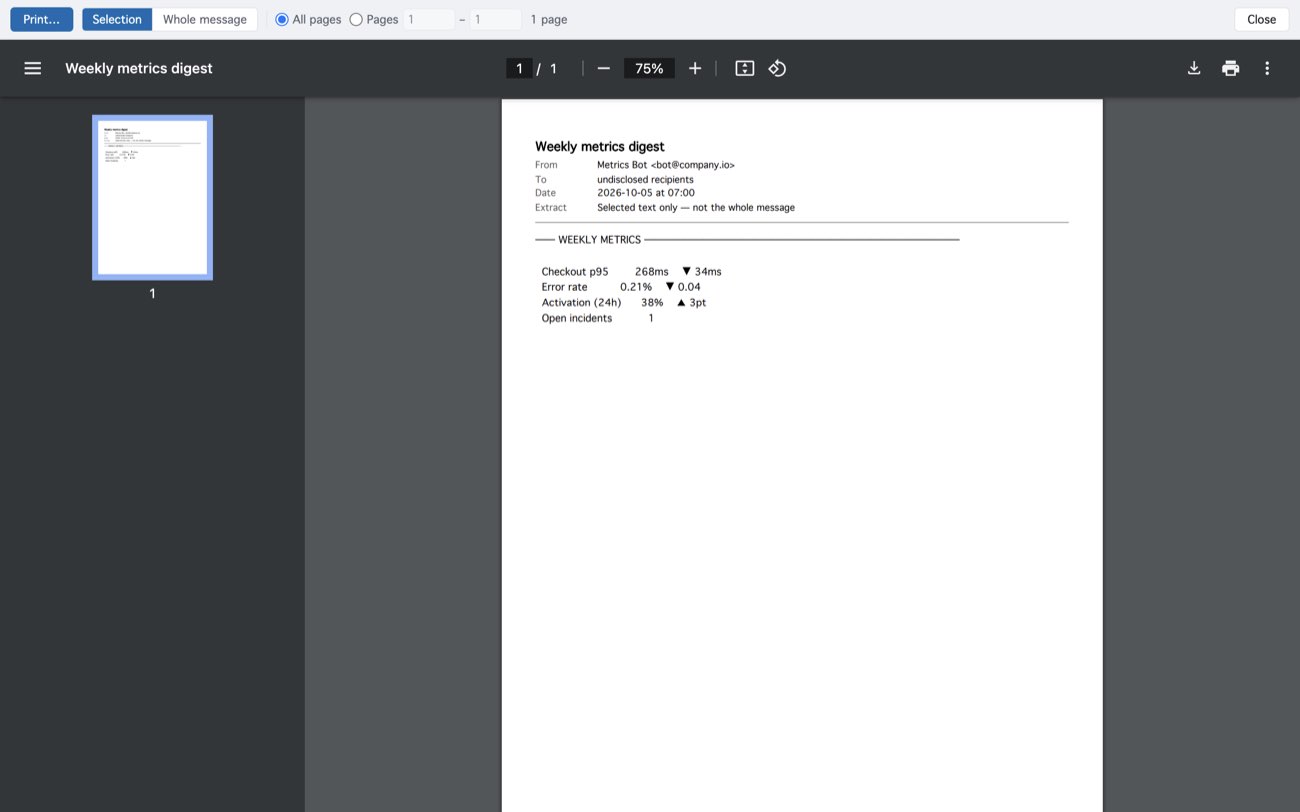Viewport: 1300px width, 812px height.
Task: Click the '38%' activation value
Action: (x=652, y=303)
